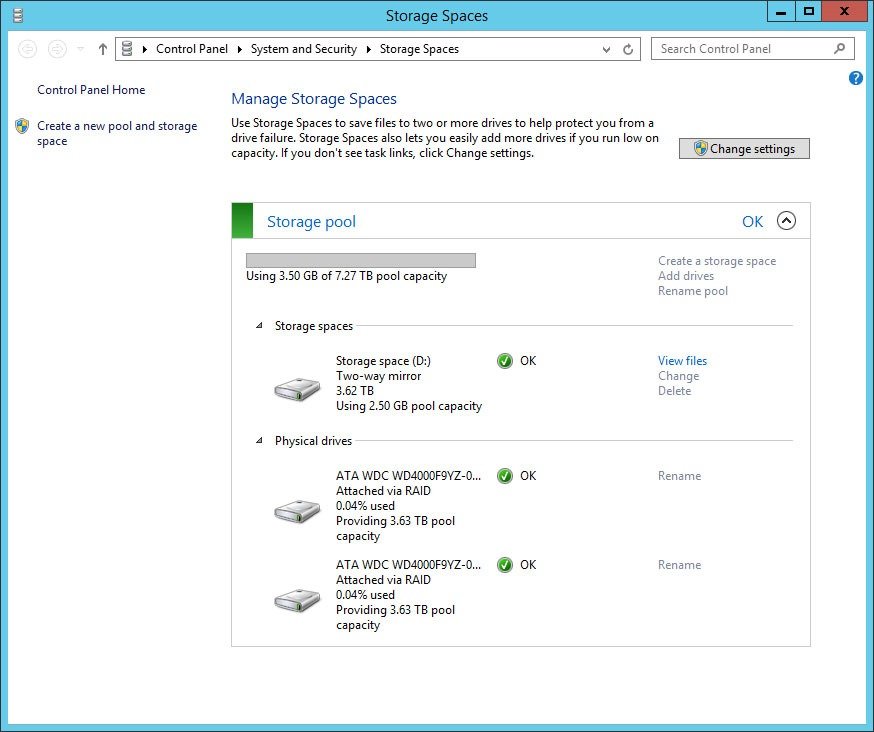The width and height of the screenshot is (874, 732).
Task: Close the Storage Spaces window
Action: tap(844, 12)
